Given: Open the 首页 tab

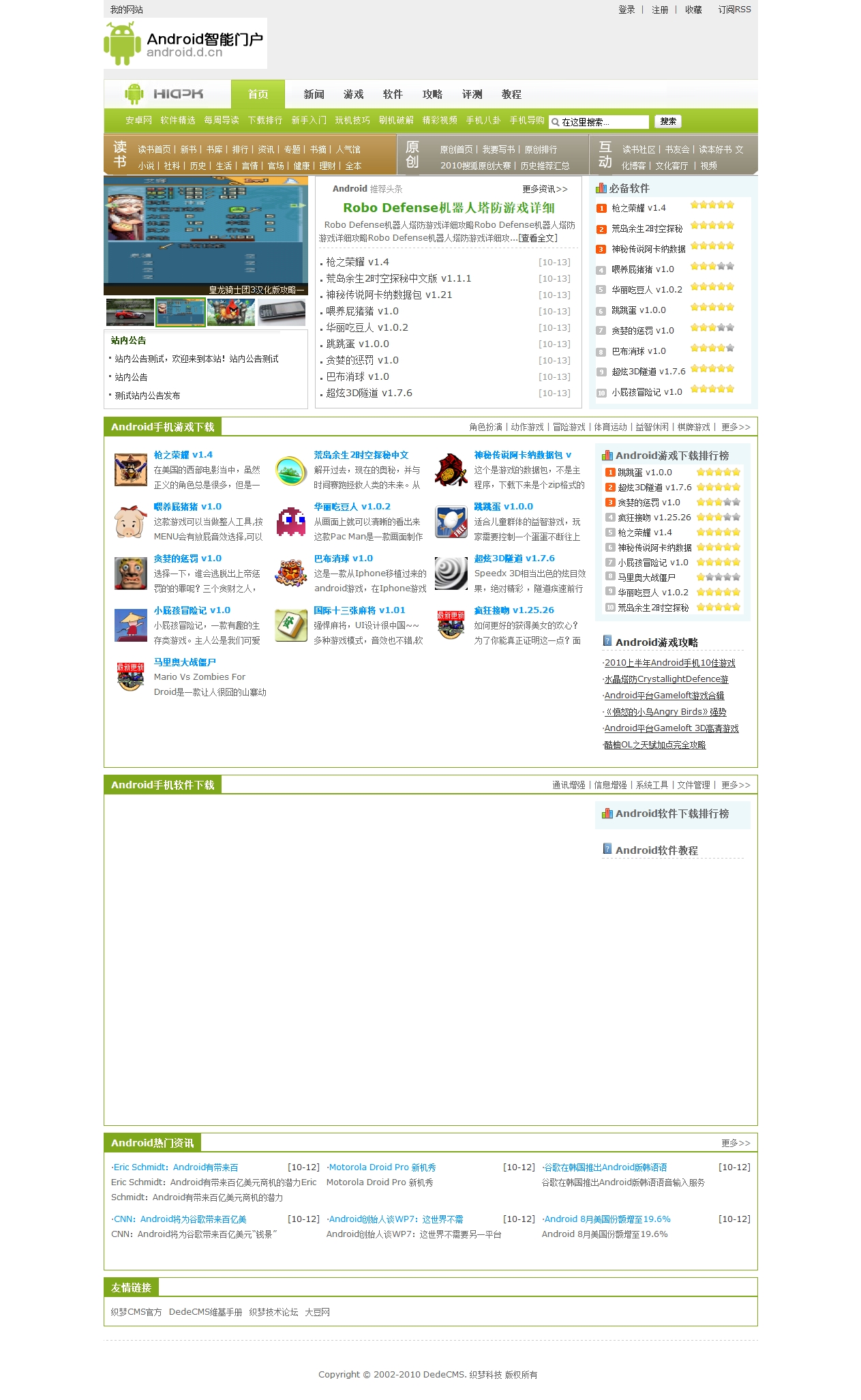Looking at the screenshot, I should click(x=258, y=94).
